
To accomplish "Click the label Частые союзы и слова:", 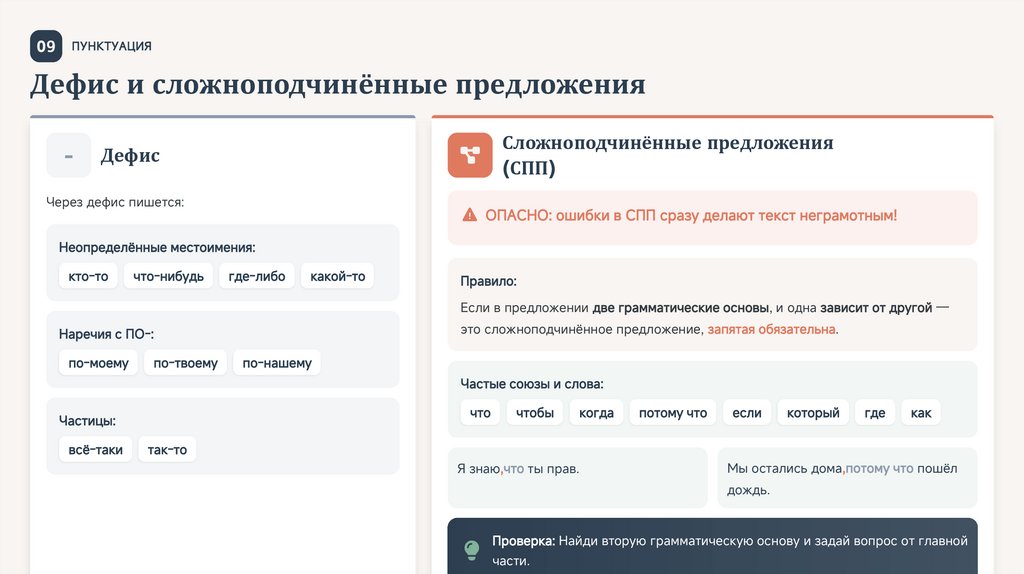I will pyautogui.click(x=532, y=384).
